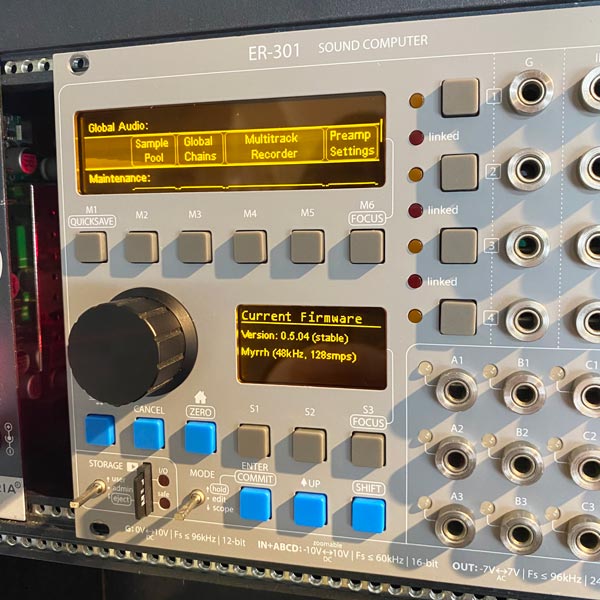Tap the blue CANCEL button

(x=149, y=434)
